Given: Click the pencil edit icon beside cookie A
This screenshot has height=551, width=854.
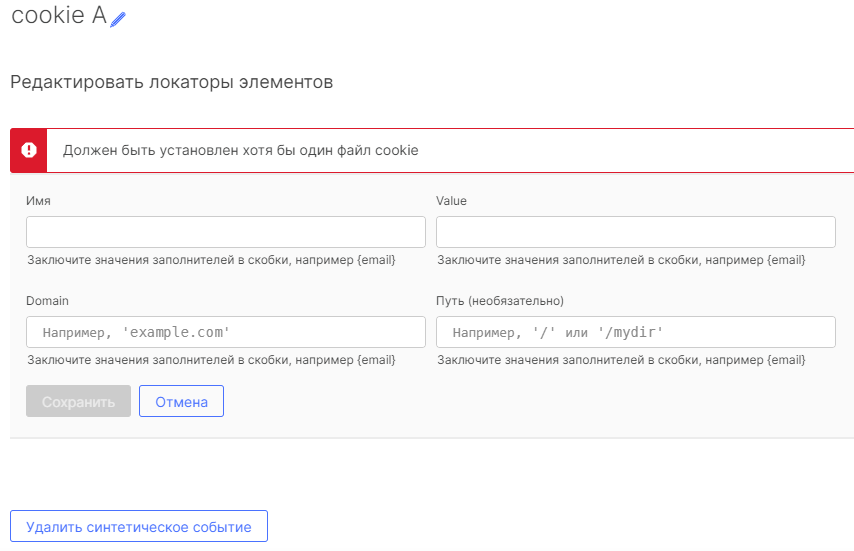Looking at the screenshot, I should [119, 19].
